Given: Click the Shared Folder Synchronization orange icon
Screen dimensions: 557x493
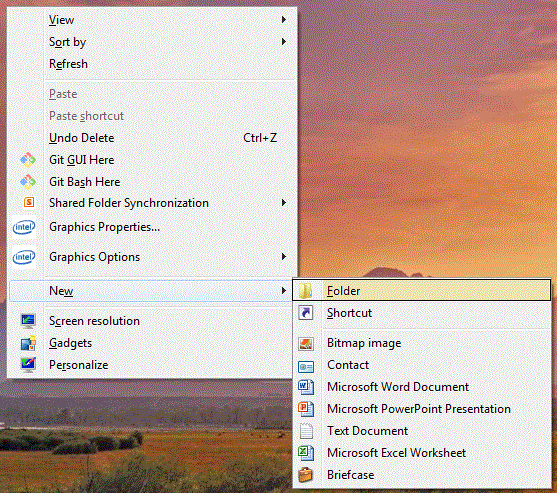Looking at the screenshot, I should (x=29, y=202).
